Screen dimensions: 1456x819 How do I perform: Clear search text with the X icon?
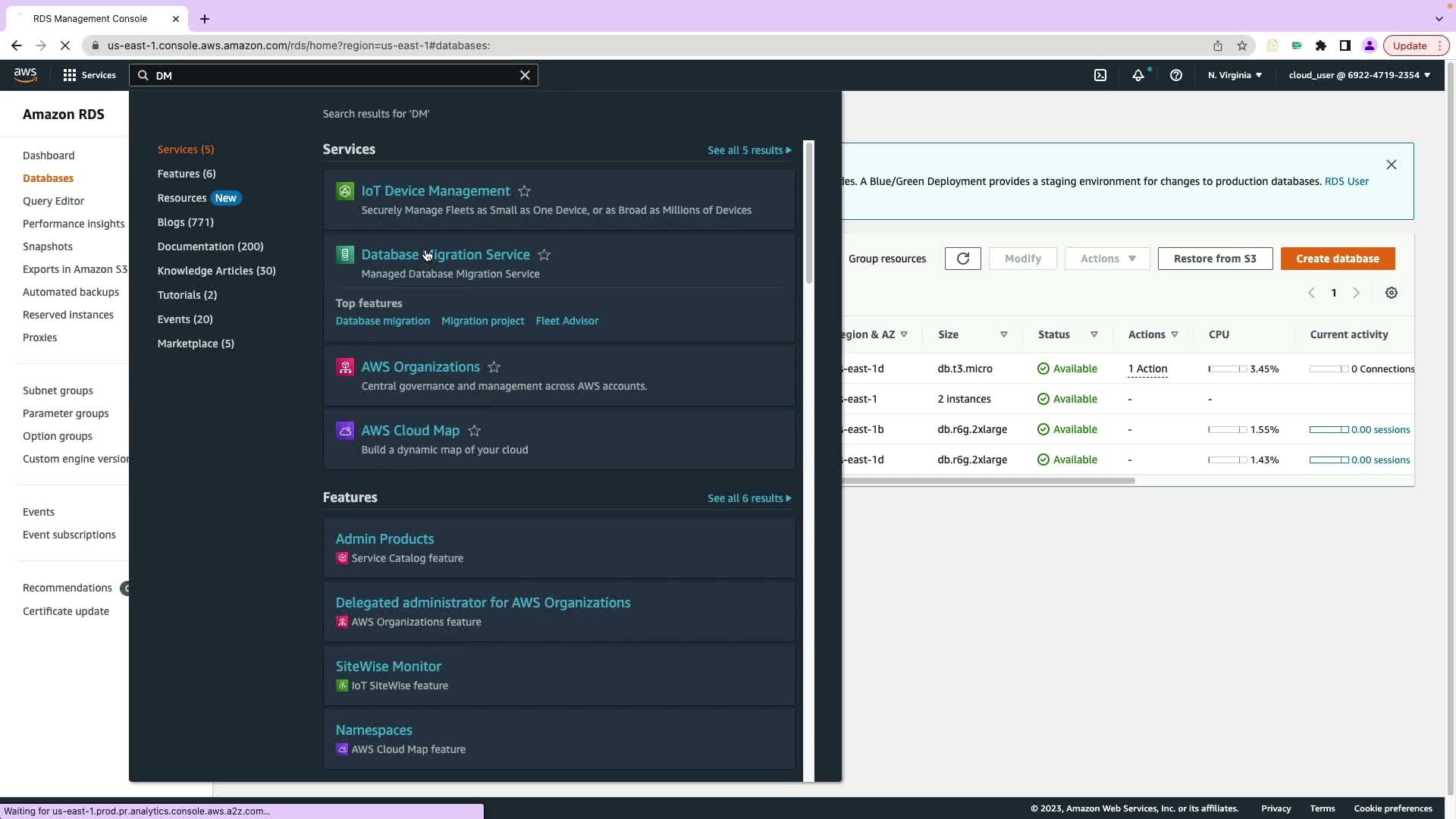tap(525, 75)
